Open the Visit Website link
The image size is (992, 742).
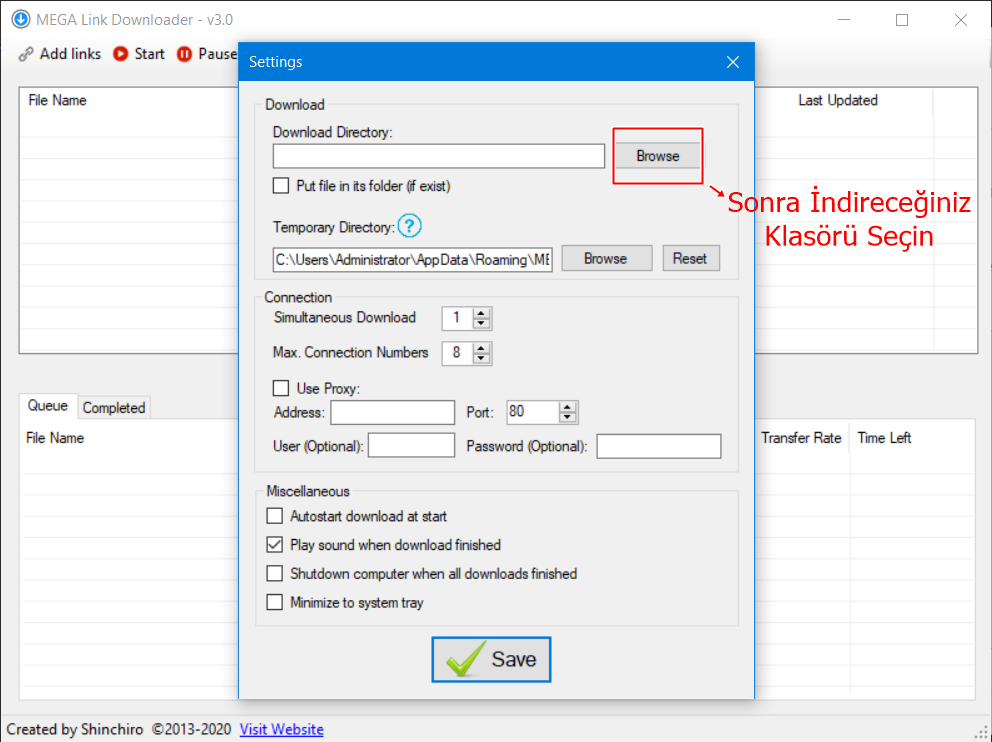pos(281,729)
